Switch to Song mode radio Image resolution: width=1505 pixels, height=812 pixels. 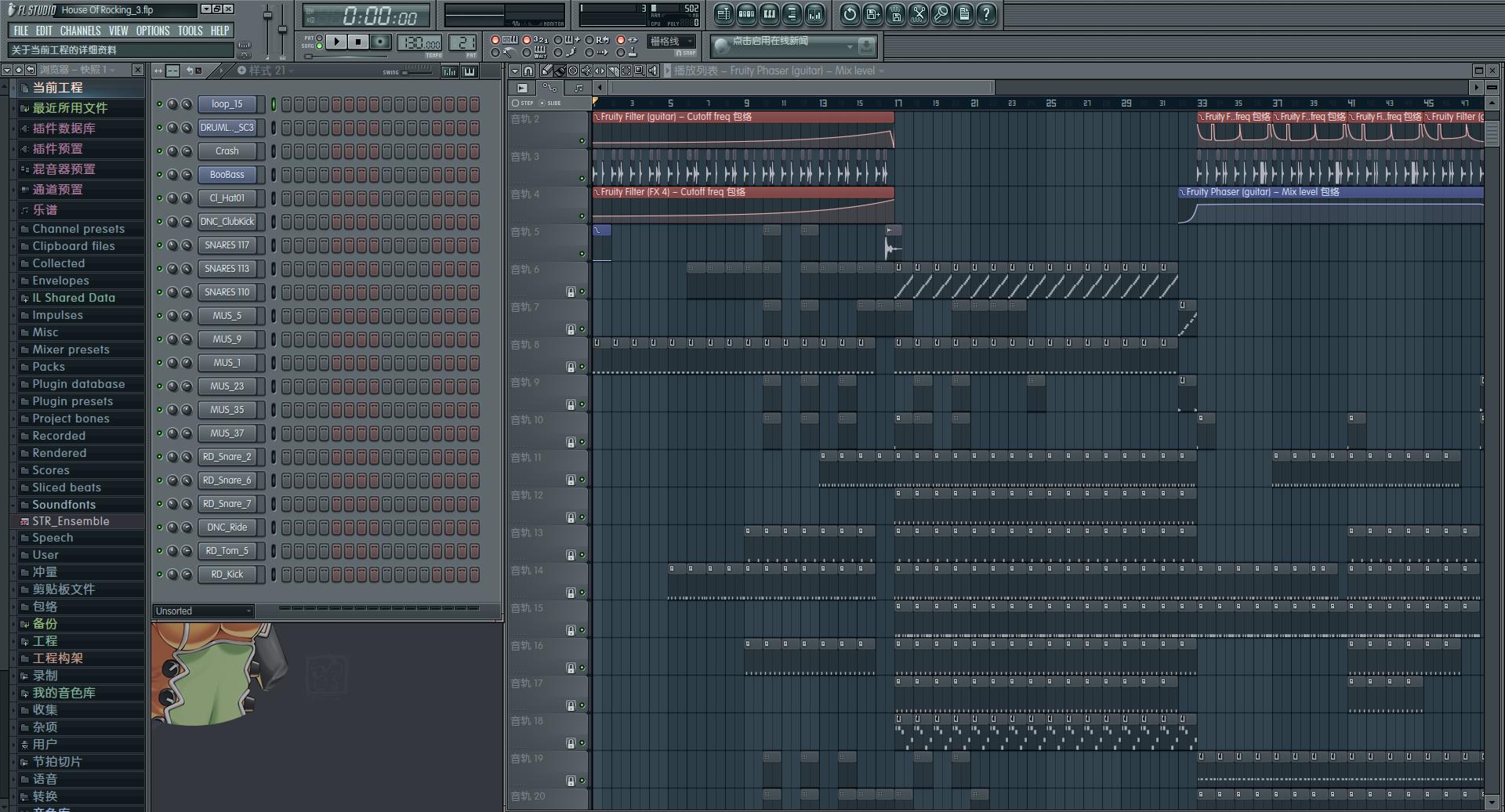(x=319, y=46)
